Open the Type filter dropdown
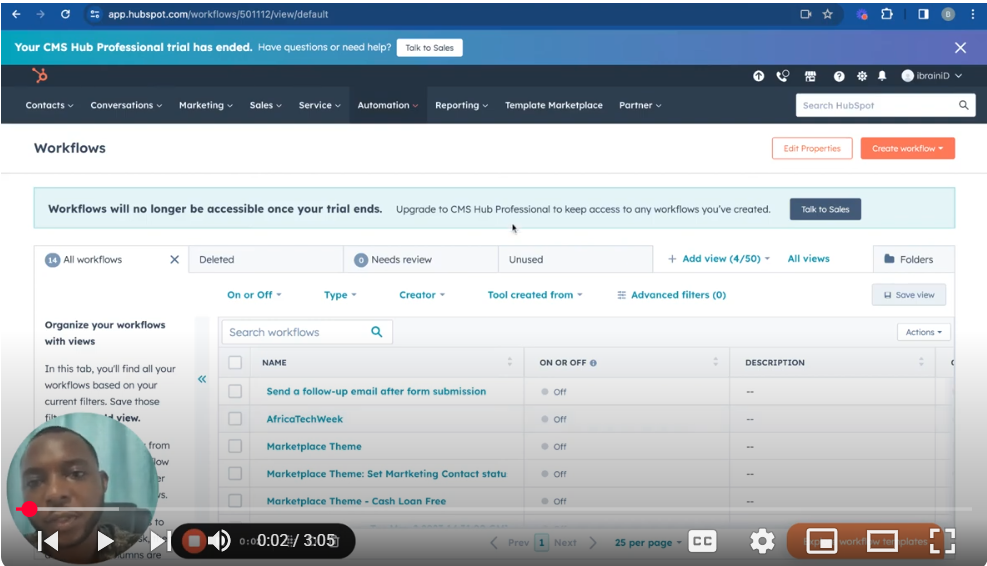The image size is (987, 566). click(340, 295)
